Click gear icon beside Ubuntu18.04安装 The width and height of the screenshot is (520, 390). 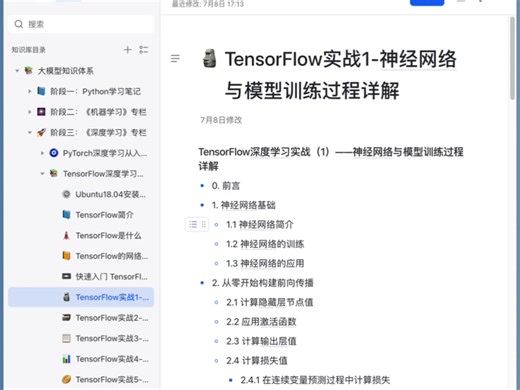tap(66, 194)
